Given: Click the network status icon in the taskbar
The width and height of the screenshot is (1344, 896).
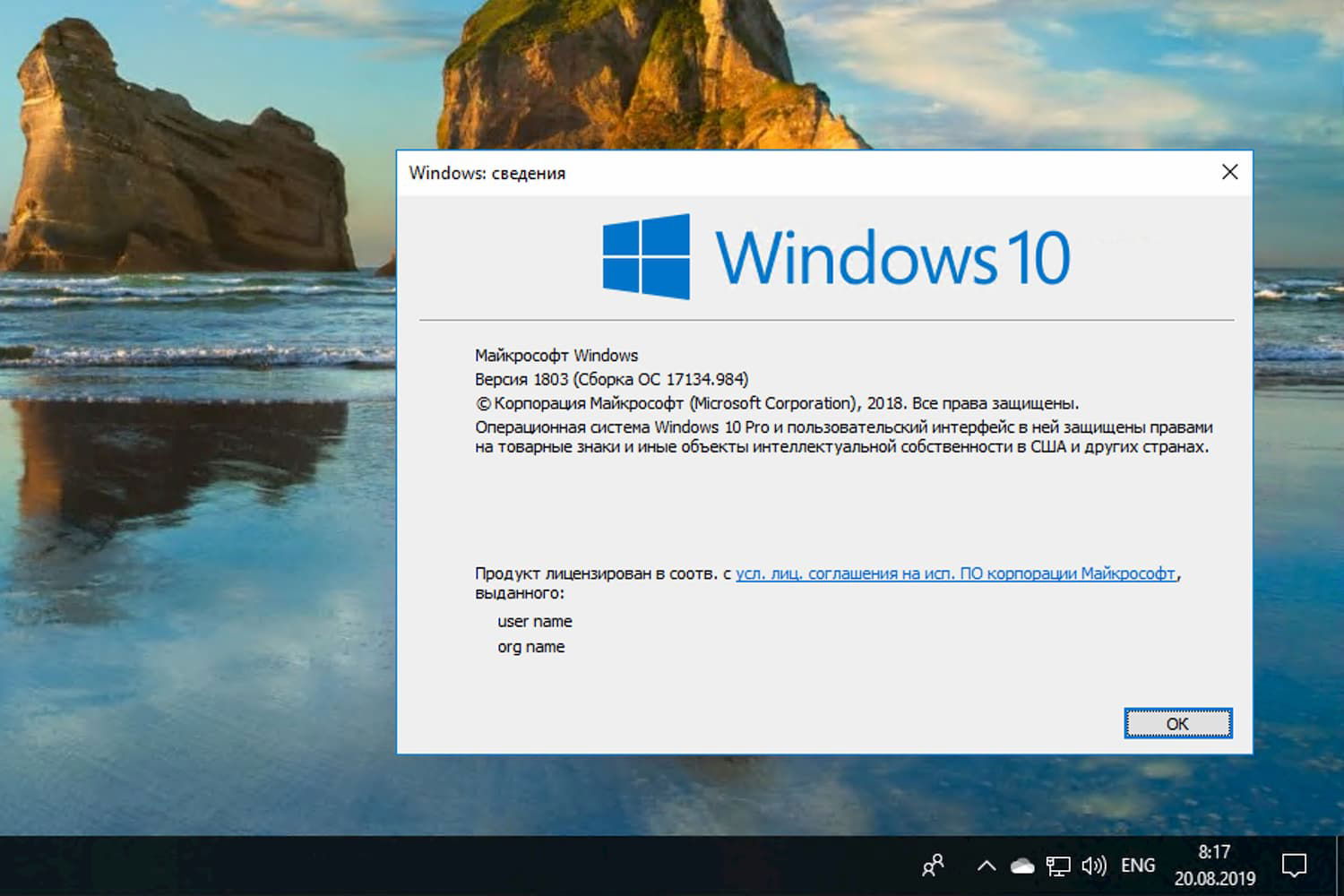Looking at the screenshot, I should (1059, 866).
